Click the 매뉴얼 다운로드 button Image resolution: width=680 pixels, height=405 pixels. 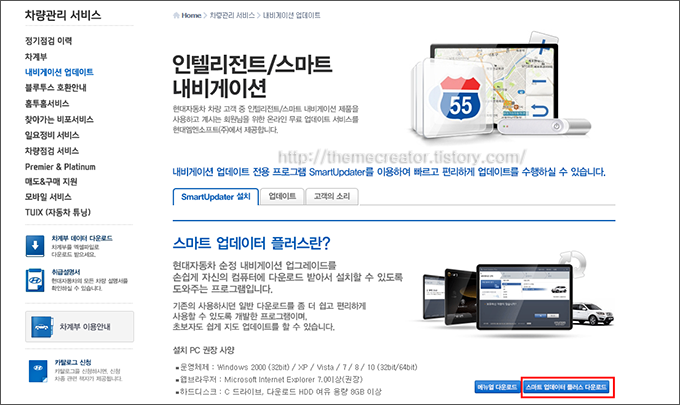click(497, 387)
